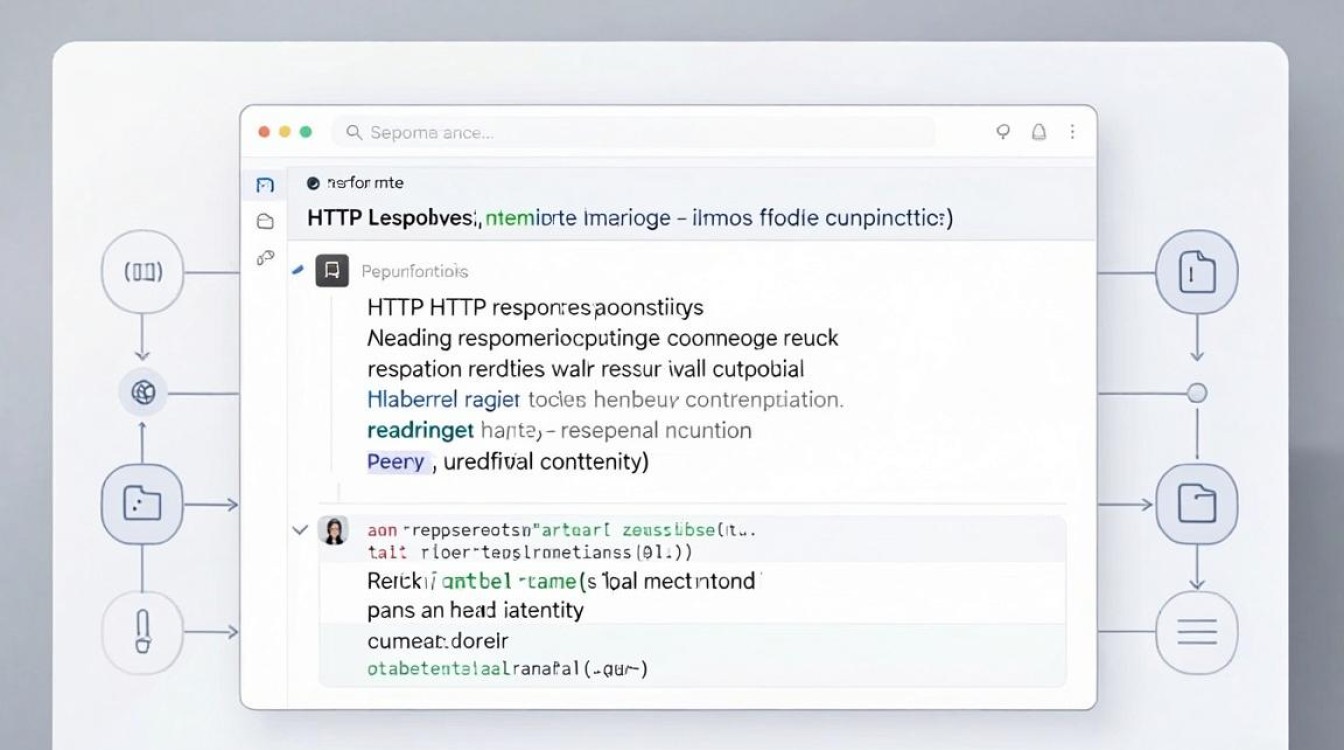Open the bell notifications icon
The width and height of the screenshot is (1344, 750).
point(1039,132)
